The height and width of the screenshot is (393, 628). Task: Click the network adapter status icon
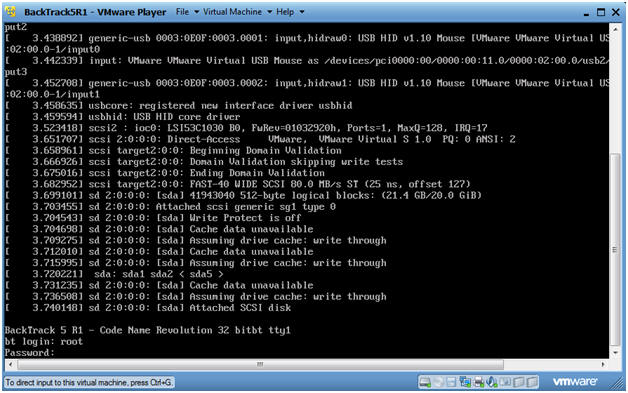pos(465,382)
